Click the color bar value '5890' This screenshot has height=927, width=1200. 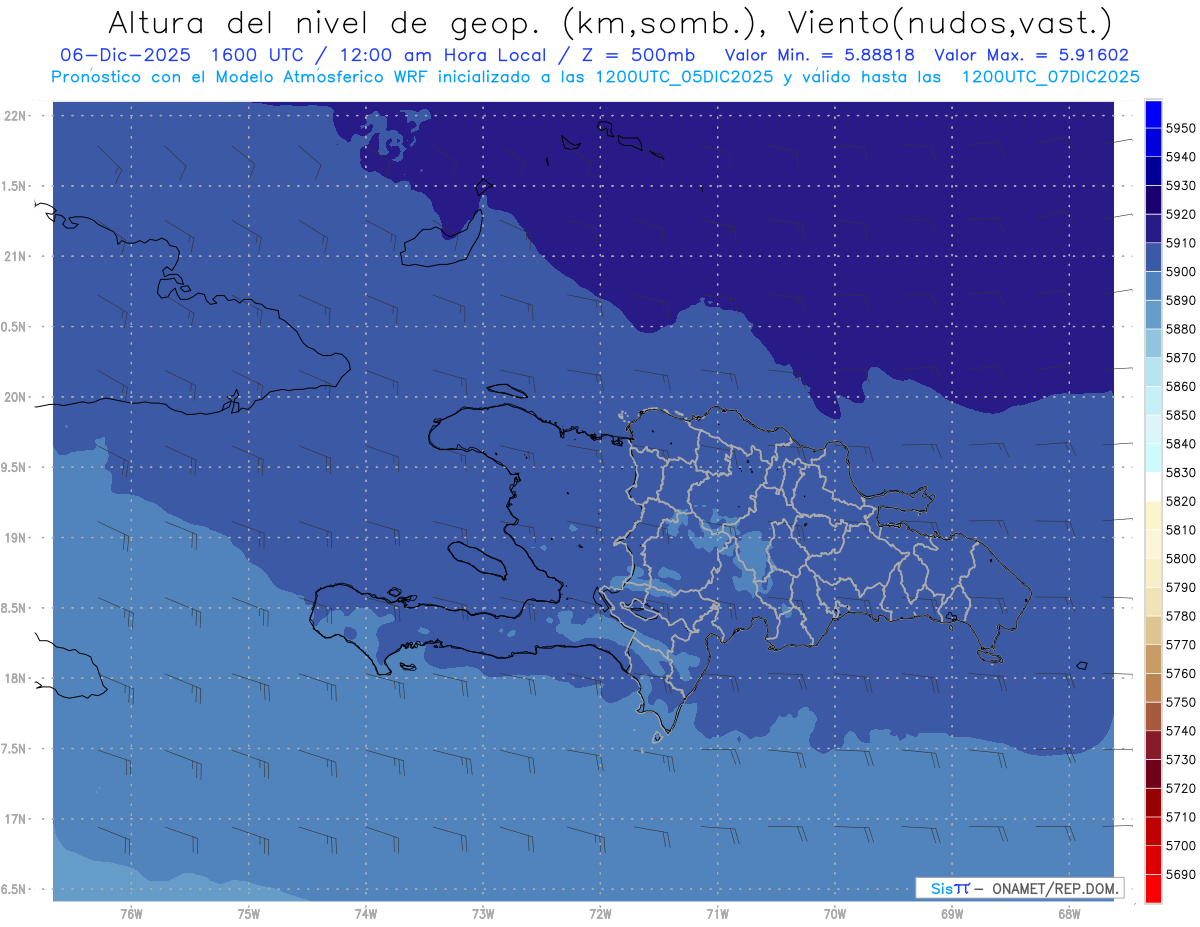coord(1181,300)
